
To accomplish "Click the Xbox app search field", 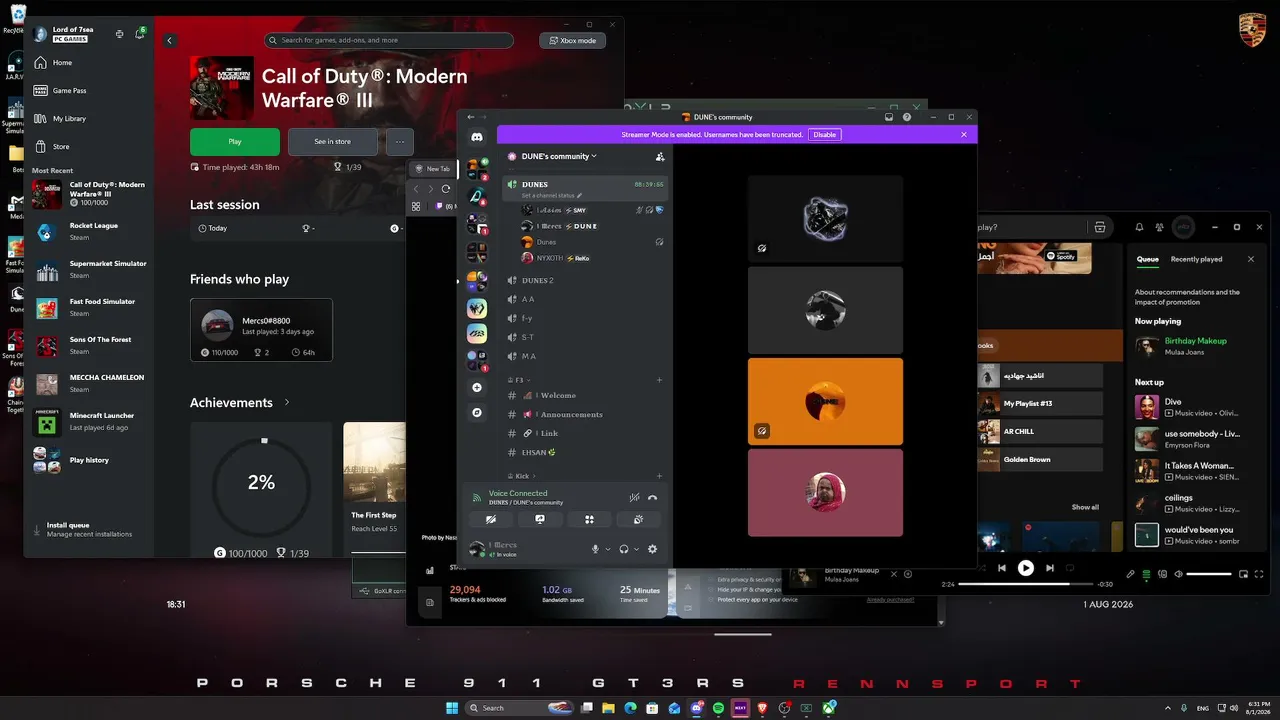I will point(389,40).
